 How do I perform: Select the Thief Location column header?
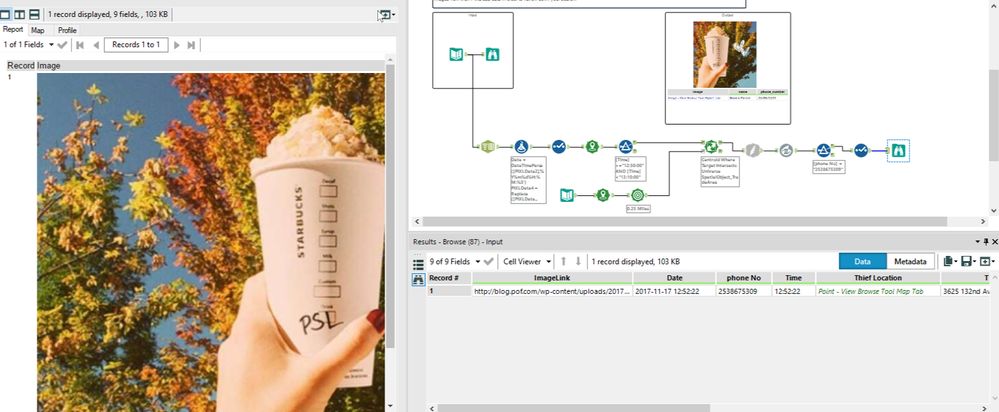[878, 278]
